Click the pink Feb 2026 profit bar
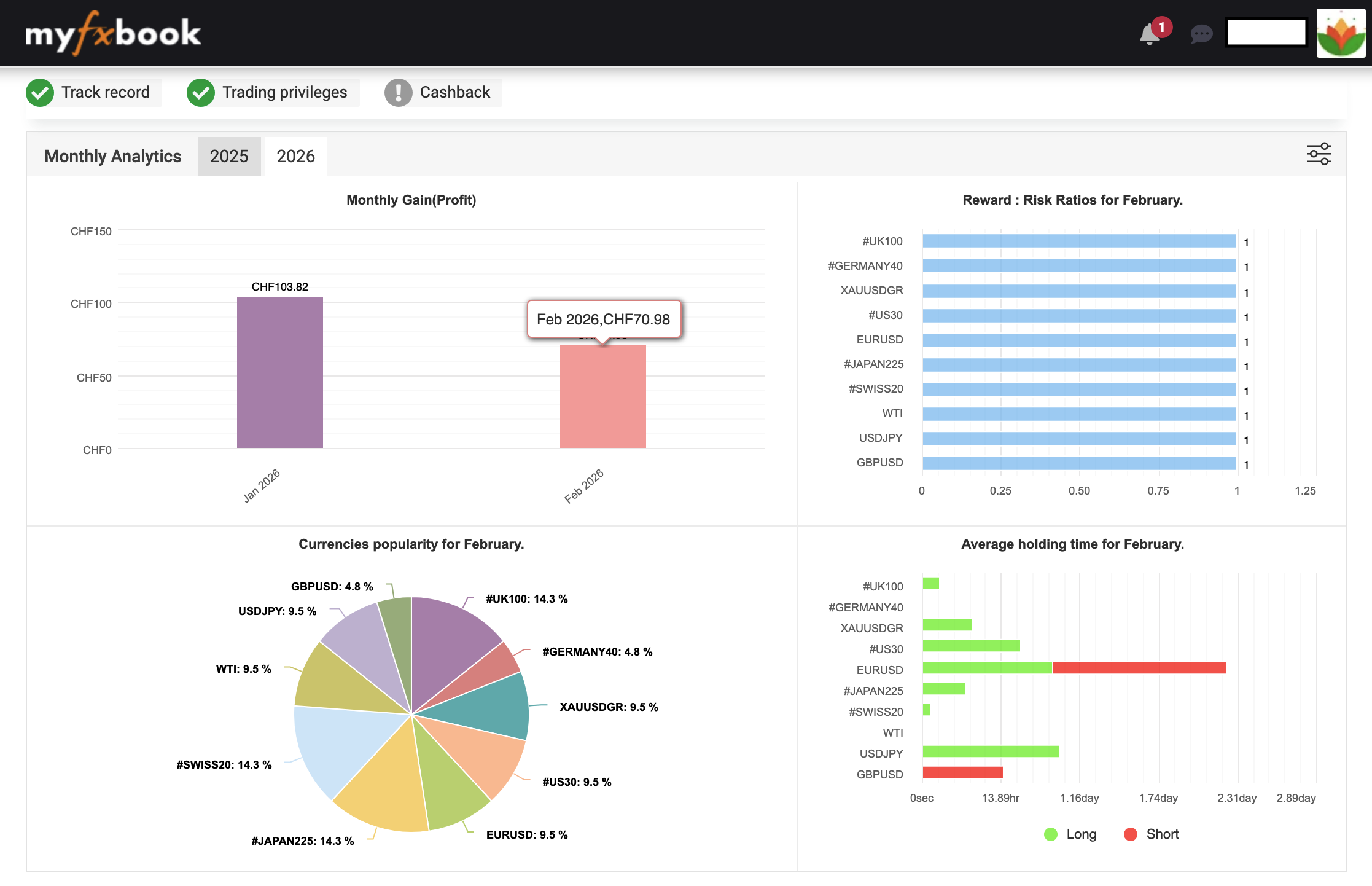This screenshot has height=886, width=1372. pyautogui.click(x=602, y=396)
